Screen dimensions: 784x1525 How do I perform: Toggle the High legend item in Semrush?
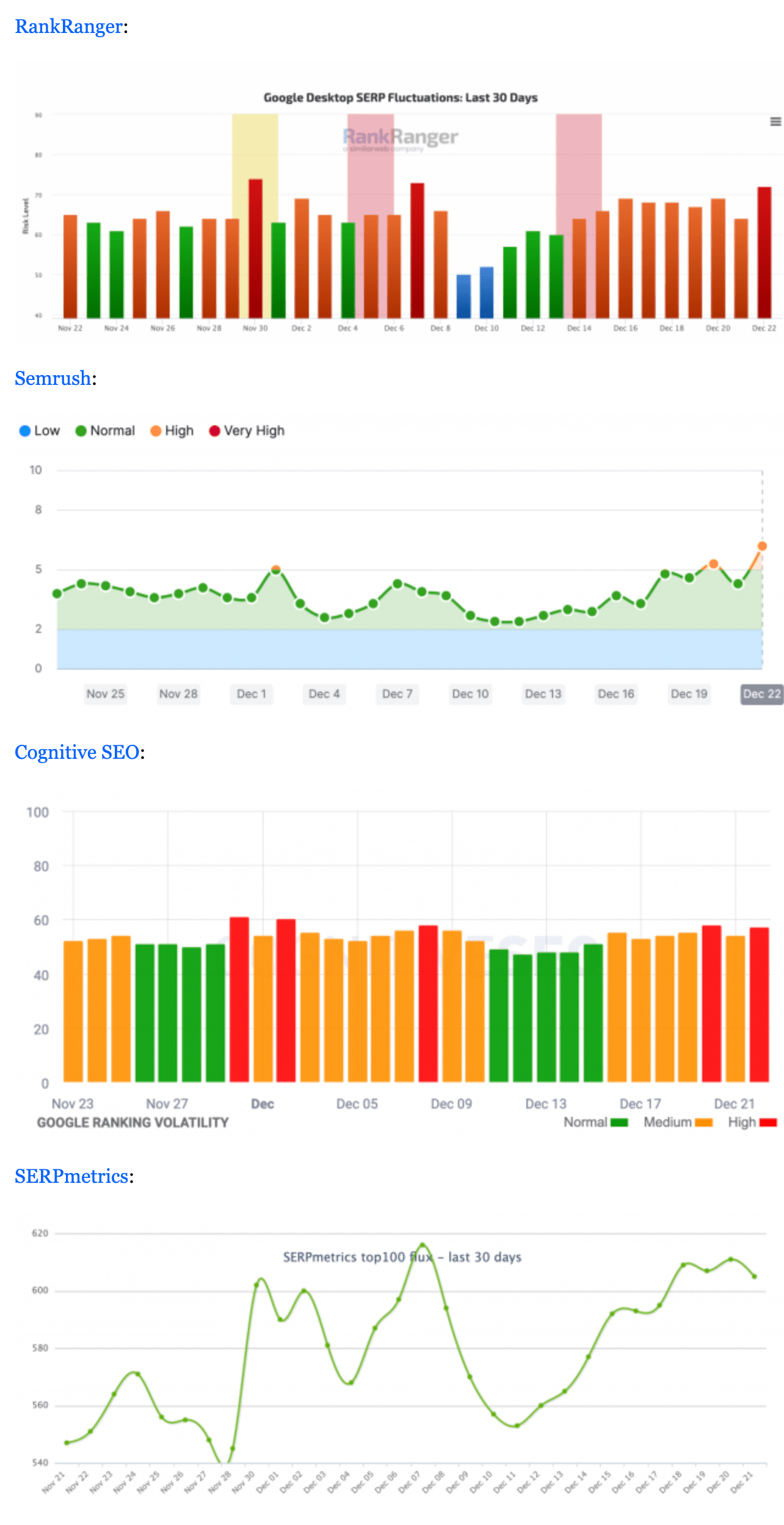pyautogui.click(x=172, y=431)
